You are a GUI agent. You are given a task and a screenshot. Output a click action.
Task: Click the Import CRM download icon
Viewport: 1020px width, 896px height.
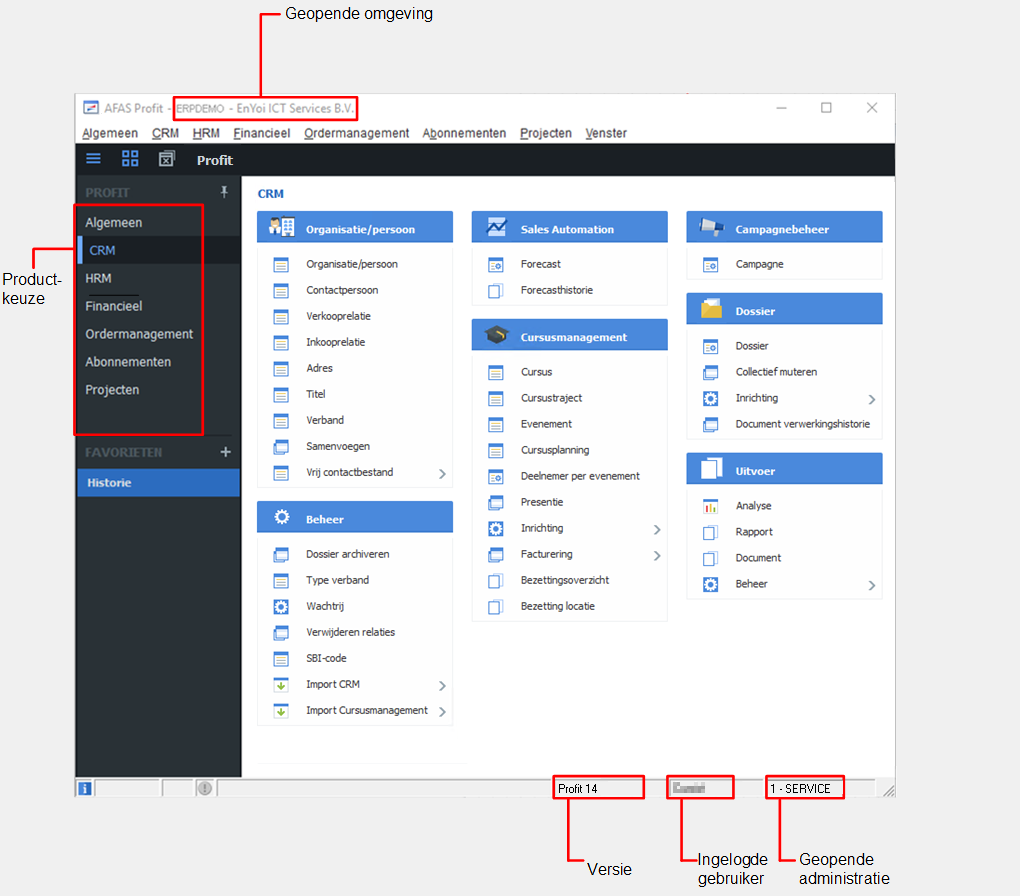pos(281,685)
